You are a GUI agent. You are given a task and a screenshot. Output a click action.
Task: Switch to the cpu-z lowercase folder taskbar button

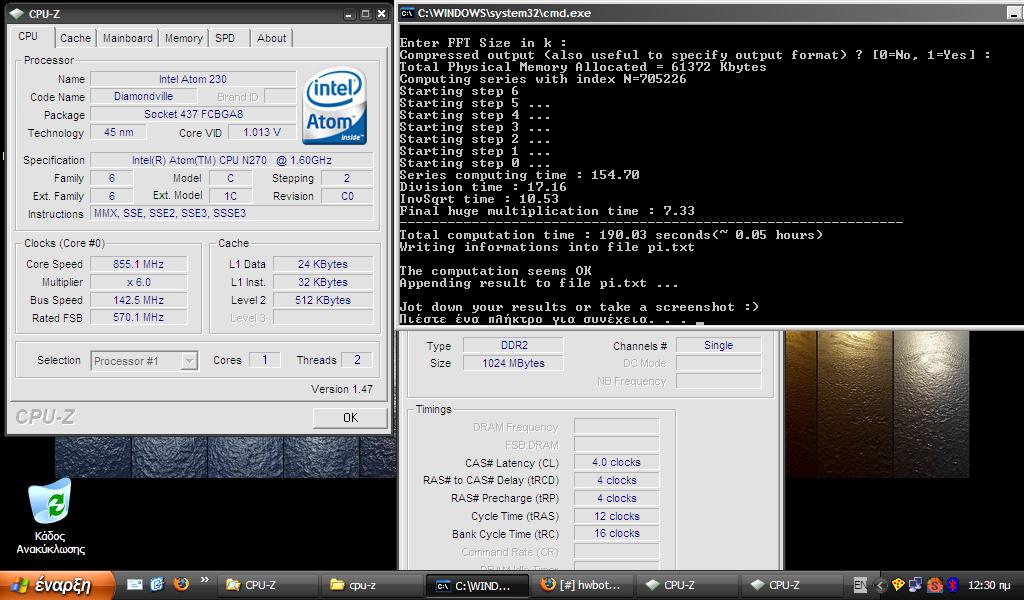[x=370, y=585]
